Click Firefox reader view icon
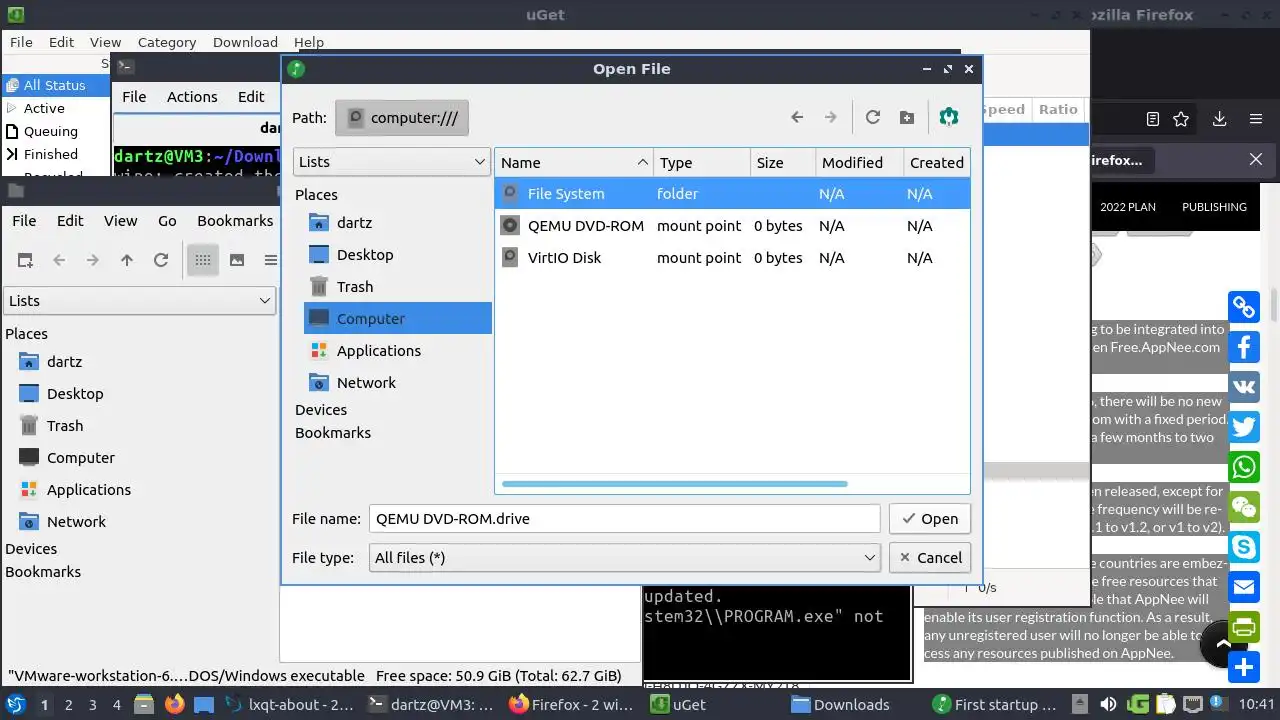 click(1153, 119)
